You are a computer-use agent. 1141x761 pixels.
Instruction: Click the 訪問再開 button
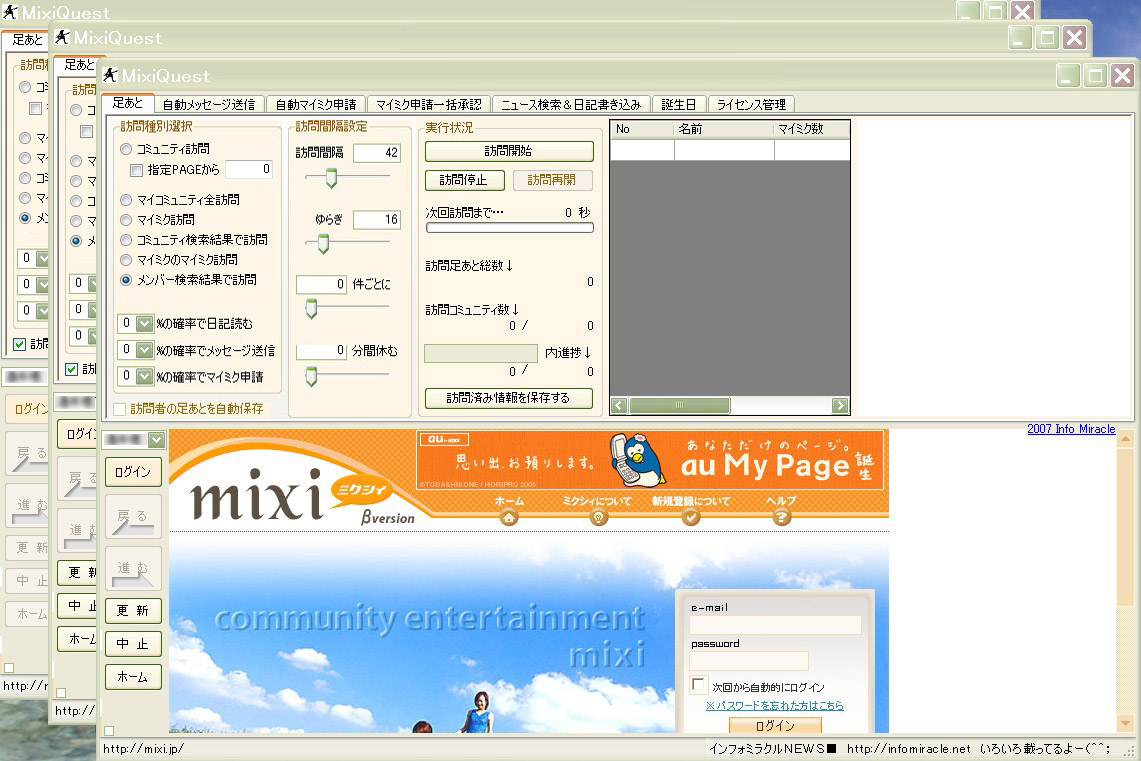pos(552,180)
